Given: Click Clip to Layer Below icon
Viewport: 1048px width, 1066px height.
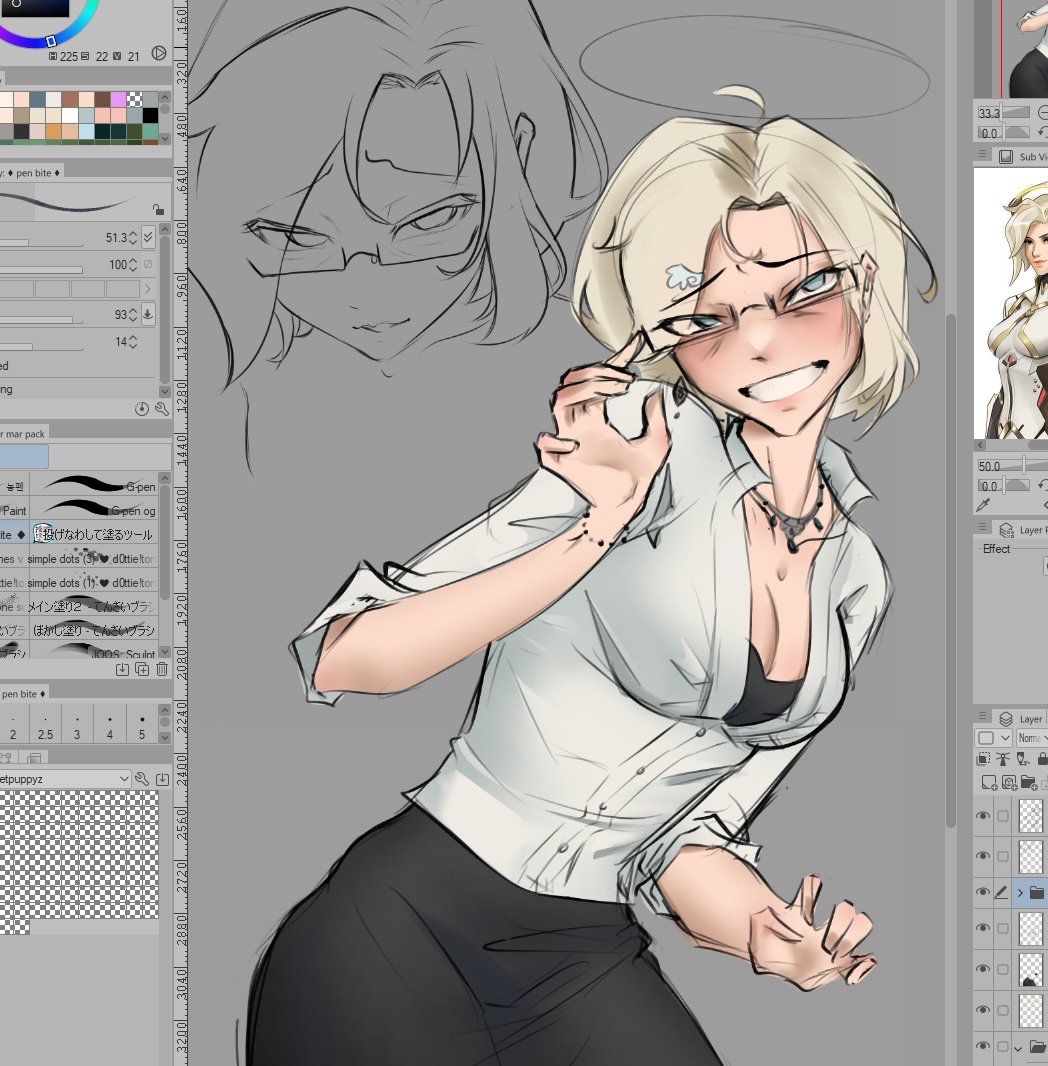Looking at the screenshot, I should (x=983, y=759).
